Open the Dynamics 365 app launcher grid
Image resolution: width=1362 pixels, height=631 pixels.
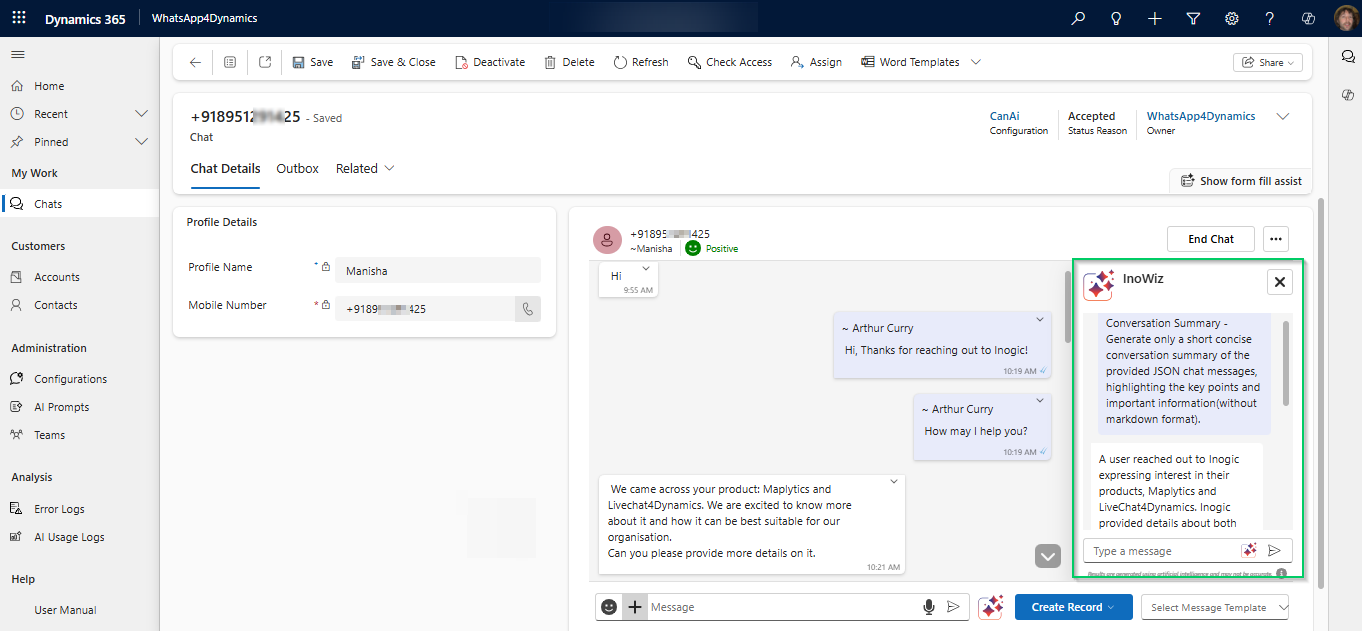coord(19,18)
